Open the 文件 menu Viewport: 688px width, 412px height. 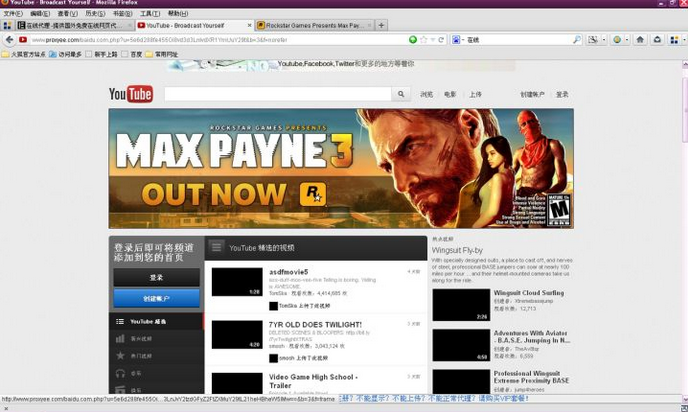point(12,14)
